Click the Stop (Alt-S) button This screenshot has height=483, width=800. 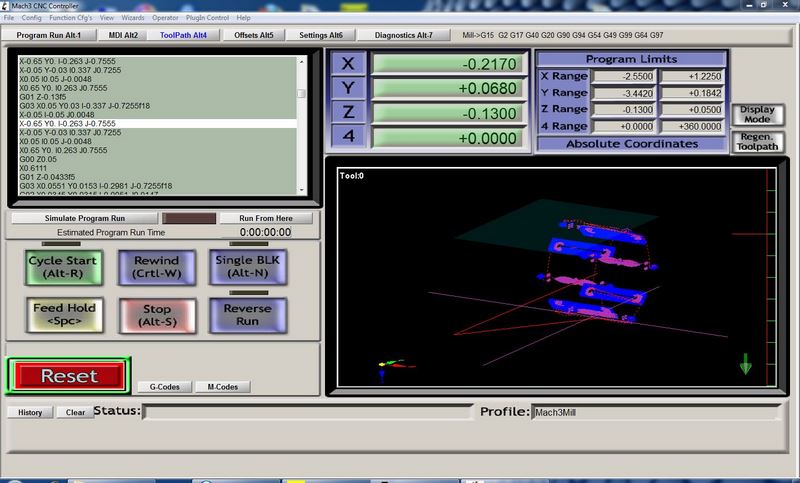click(157, 316)
